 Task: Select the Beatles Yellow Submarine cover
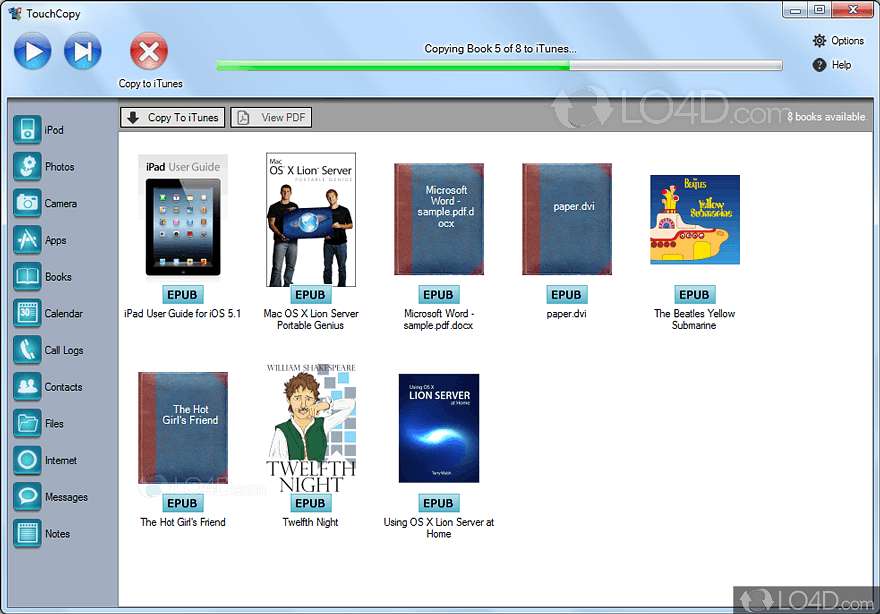[695, 219]
